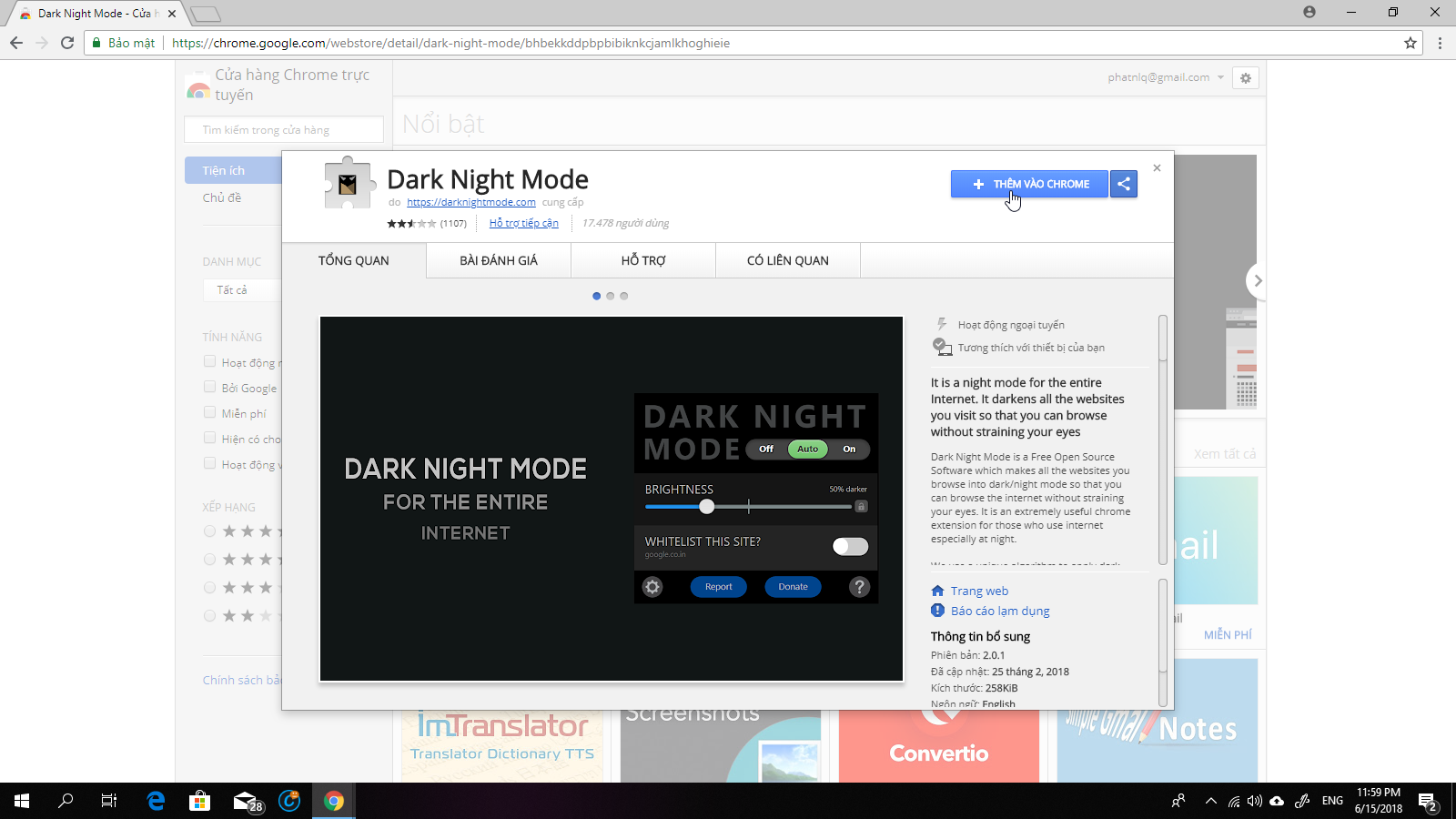1456x819 pixels.
Task: Open the TỔNG QUAN tab
Action: pos(354,260)
